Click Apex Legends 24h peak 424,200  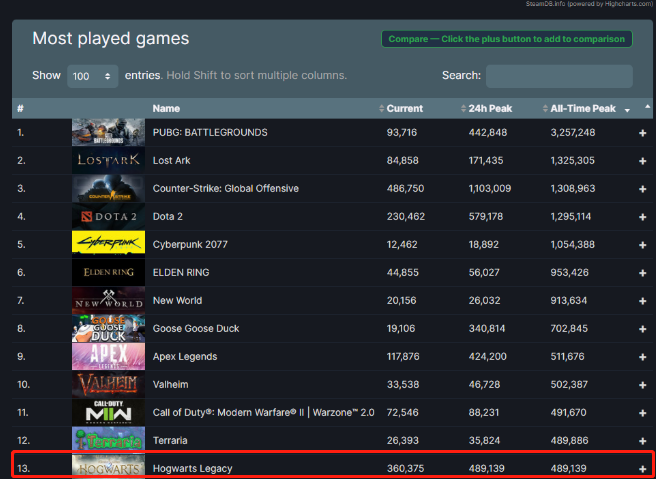488,356
